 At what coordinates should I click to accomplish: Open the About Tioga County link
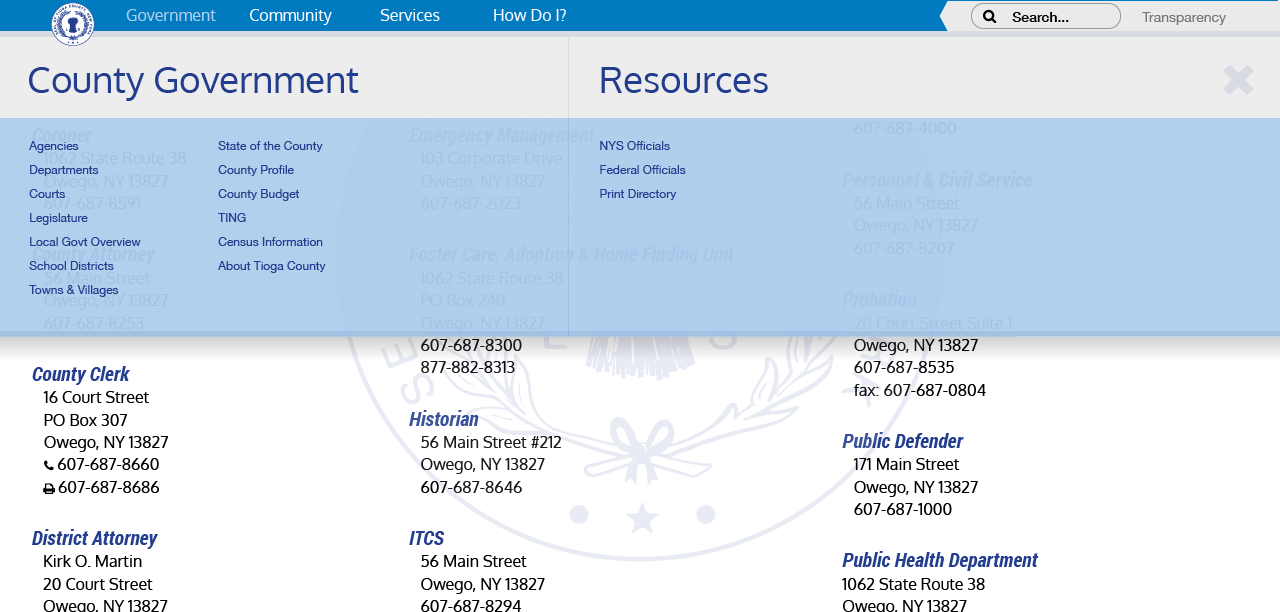(272, 266)
